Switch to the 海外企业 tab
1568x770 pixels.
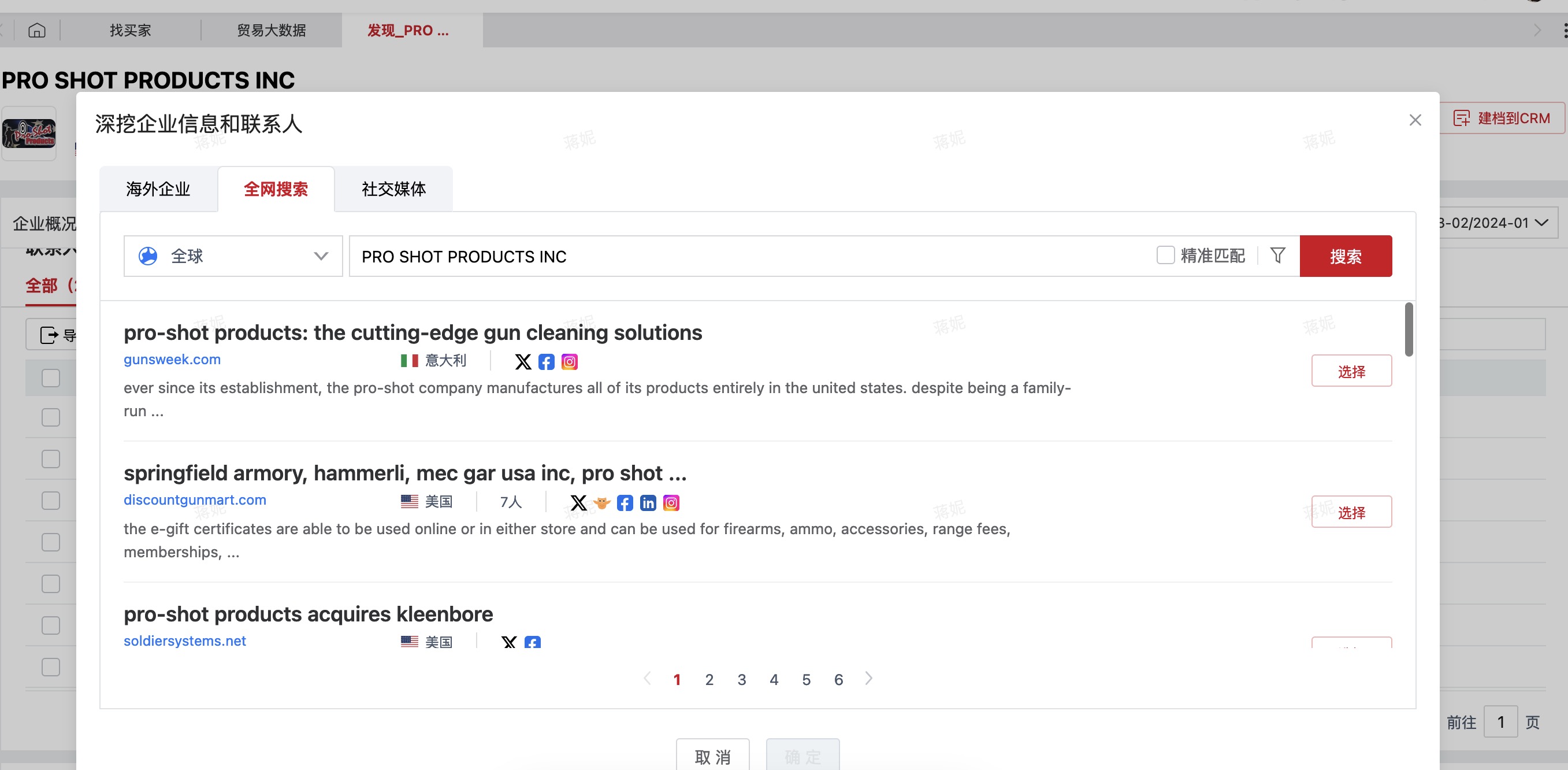pos(158,189)
